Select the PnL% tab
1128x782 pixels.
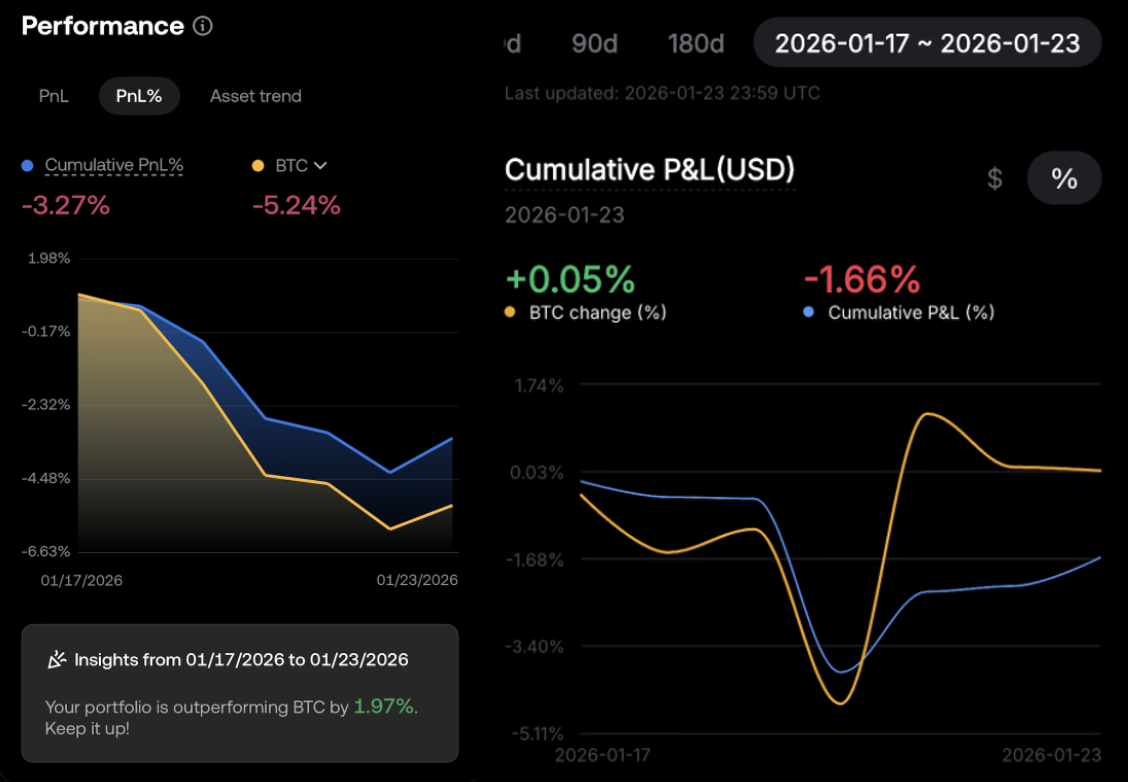tap(138, 96)
